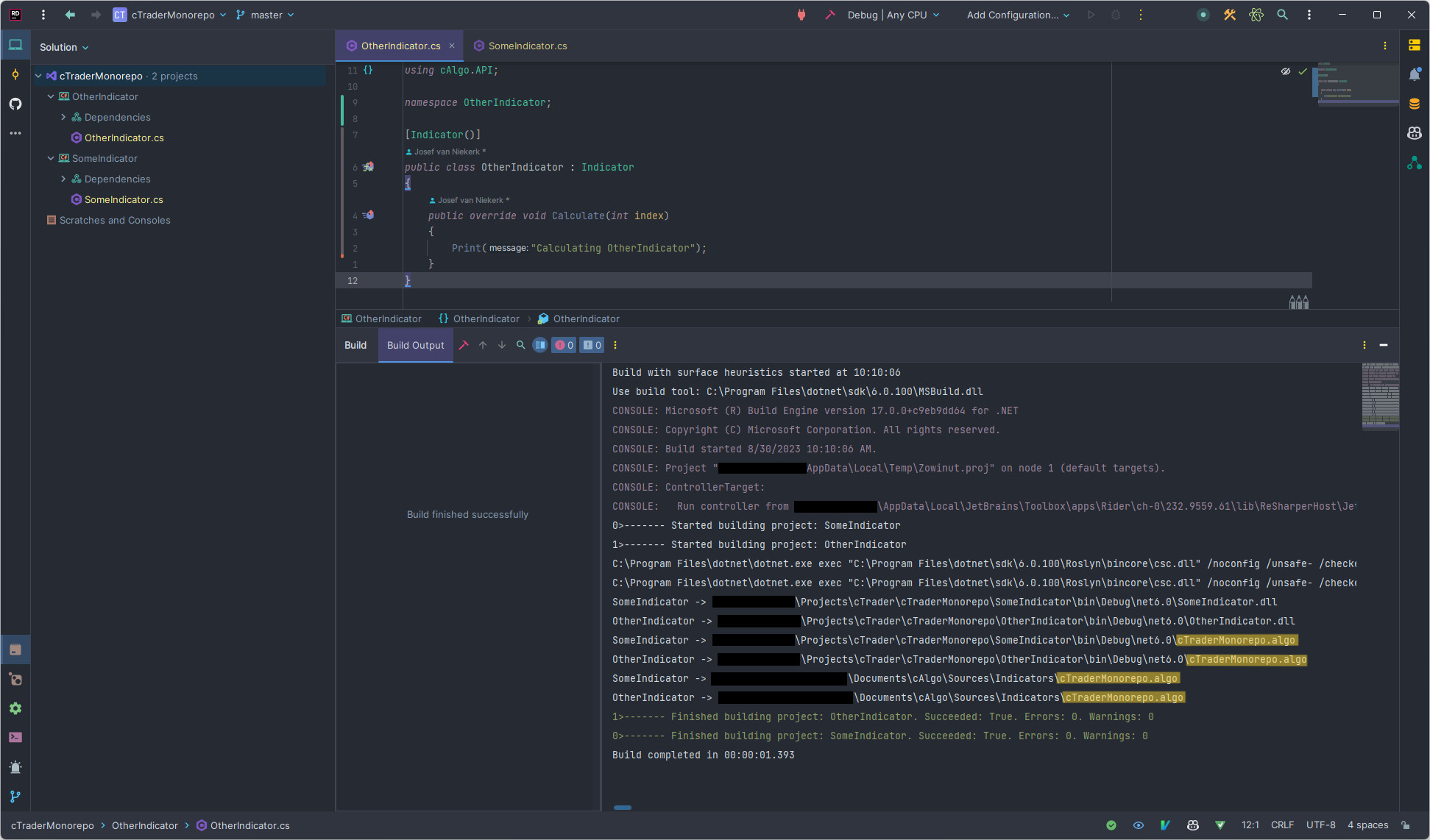The height and width of the screenshot is (840, 1430).
Task: Open the Commit tool window icon
Action: click(15, 74)
